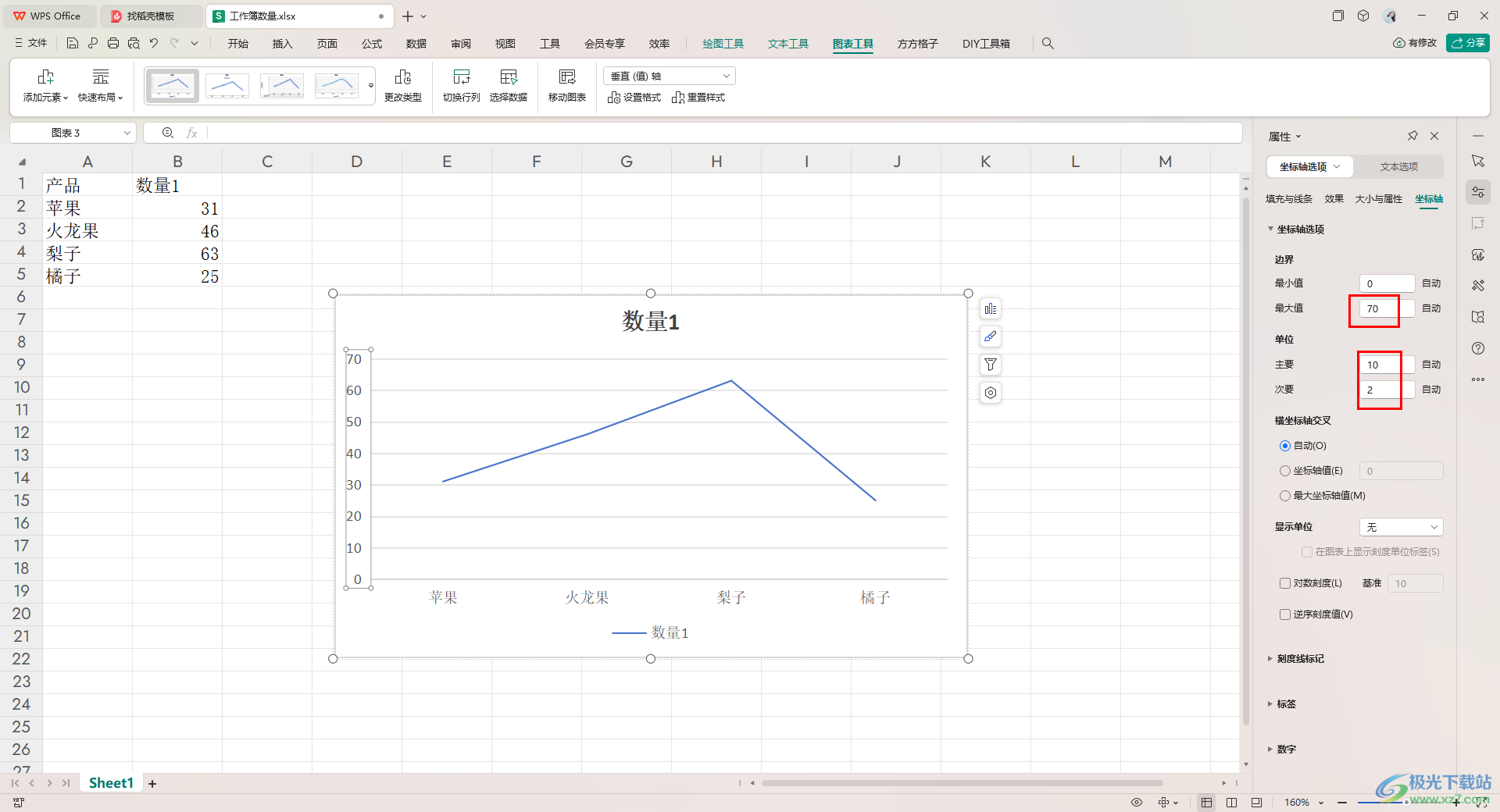
Task: Open the 图表 3 name box dropdown
Action: point(127,133)
